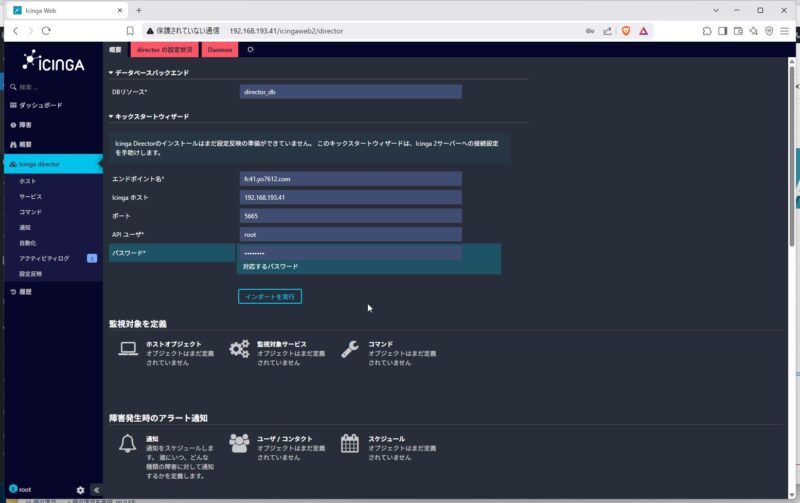The width and height of the screenshot is (800, 503).
Task: Open Brave Rewards triangle icon
Action: 643,31
